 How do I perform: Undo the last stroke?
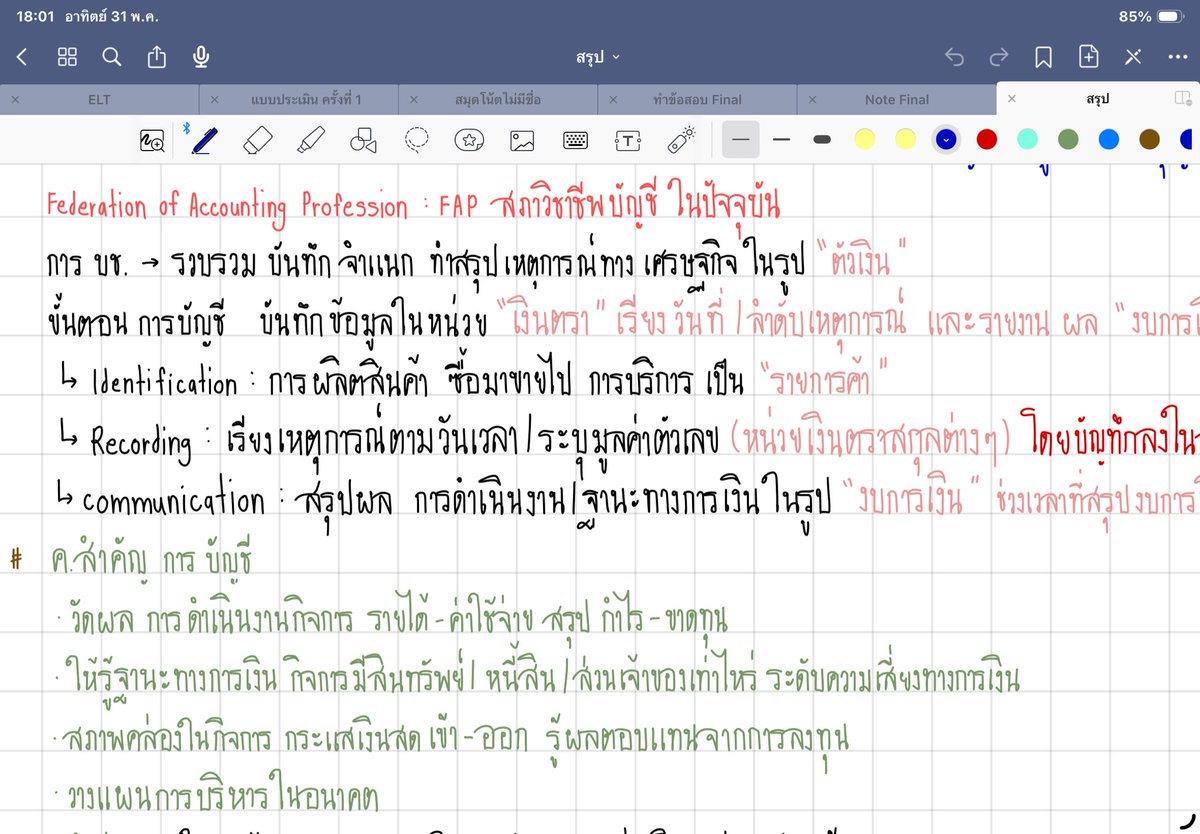point(954,57)
